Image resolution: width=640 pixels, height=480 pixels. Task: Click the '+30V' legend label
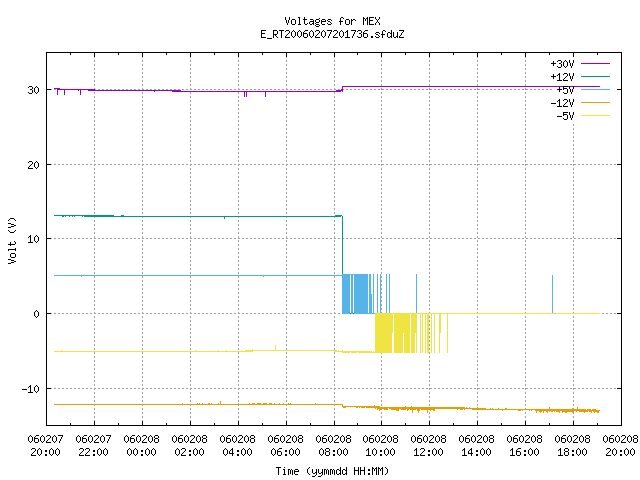(562, 64)
